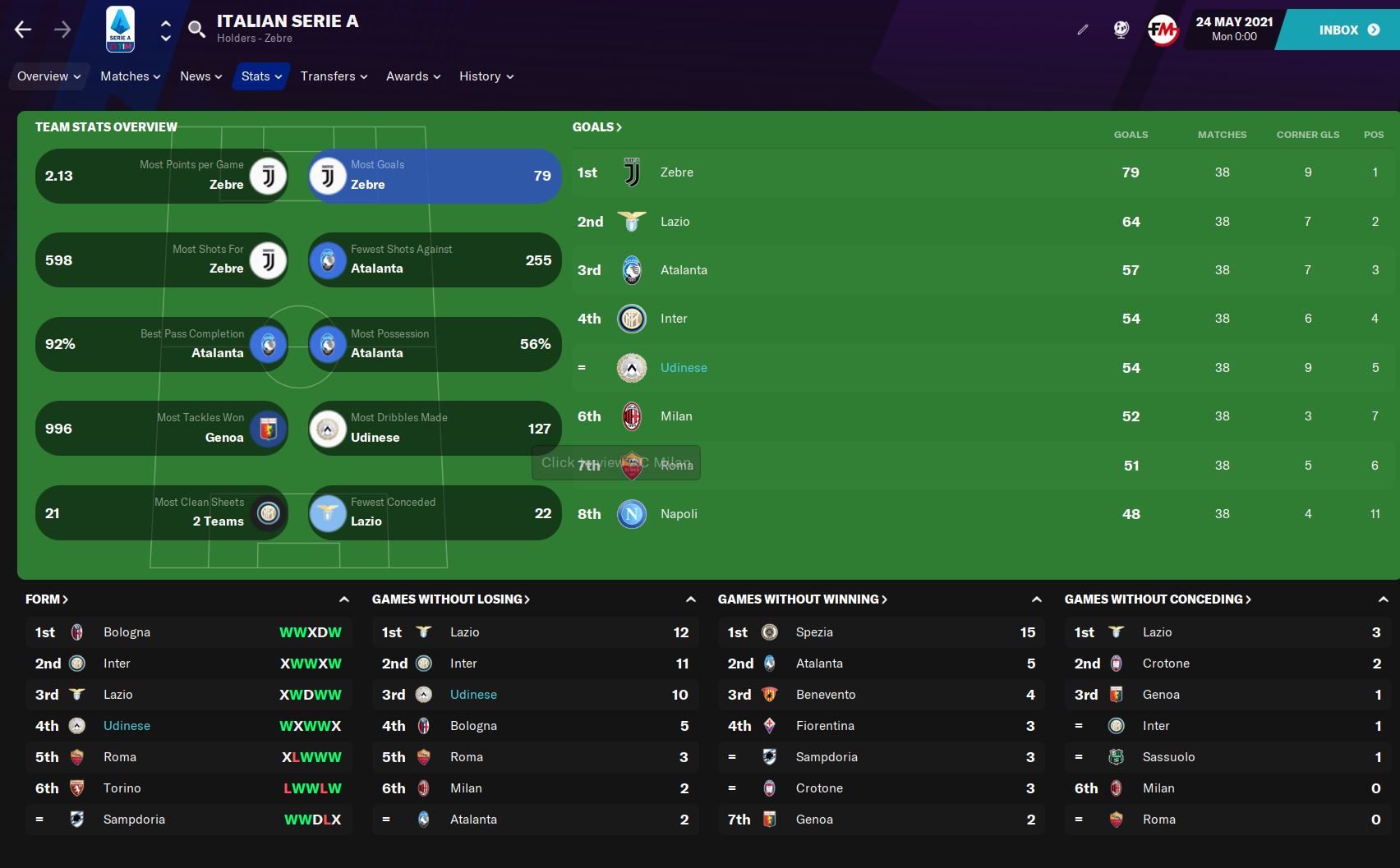The height and width of the screenshot is (868, 1400).
Task: Click the Zebre crest in goals table
Action: point(632,172)
